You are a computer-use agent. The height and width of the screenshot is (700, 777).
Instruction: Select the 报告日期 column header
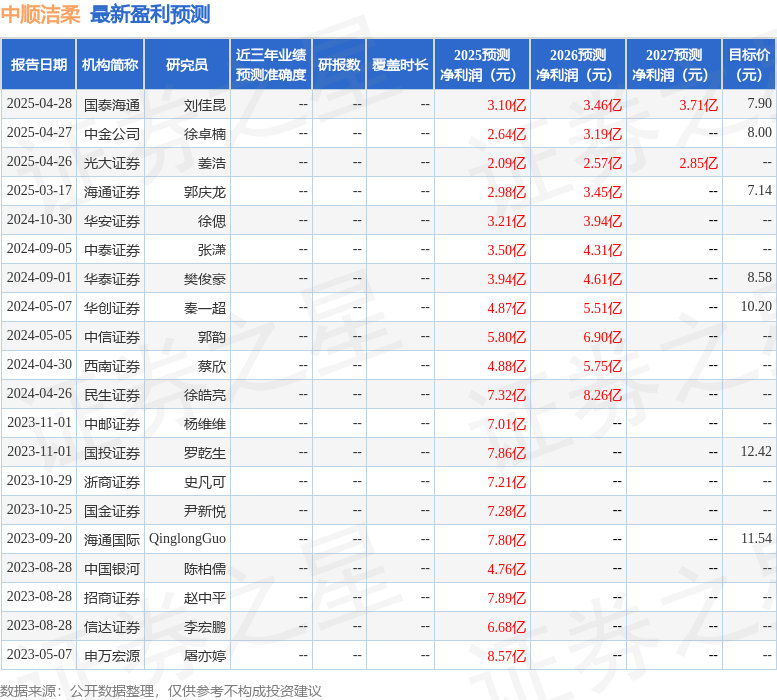(x=39, y=64)
